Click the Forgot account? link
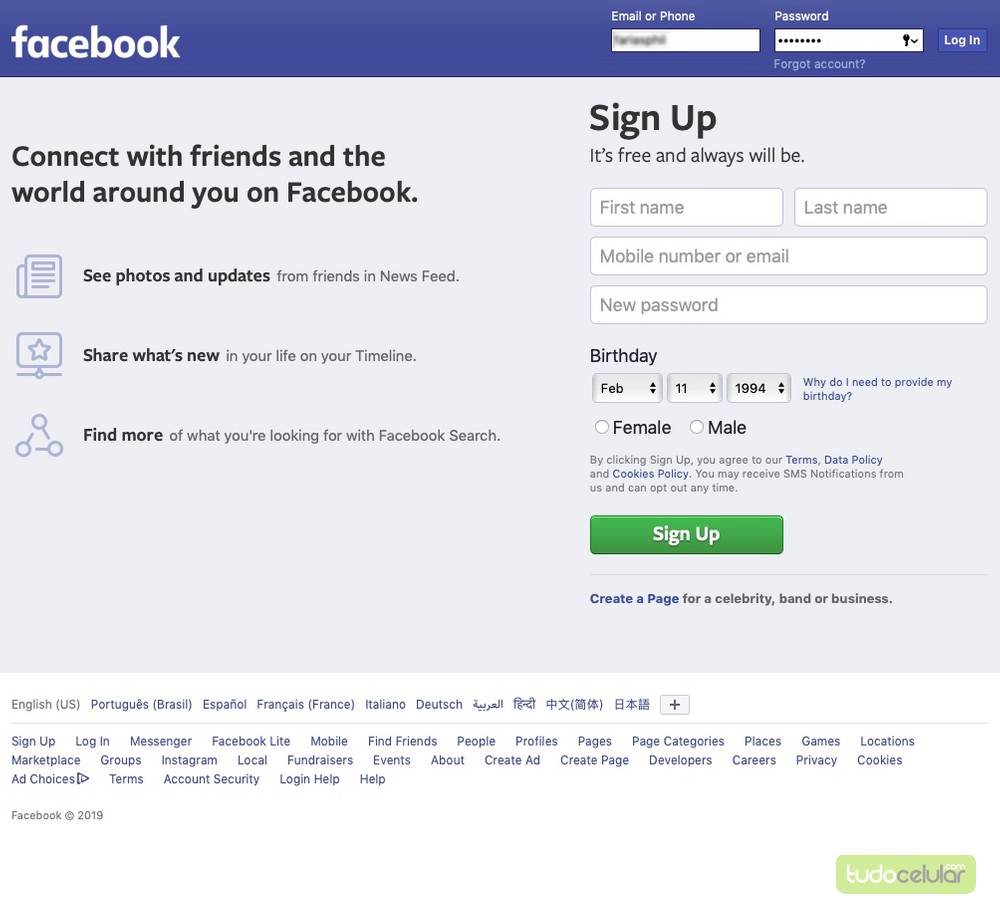This screenshot has height=918, width=1000. (819, 64)
